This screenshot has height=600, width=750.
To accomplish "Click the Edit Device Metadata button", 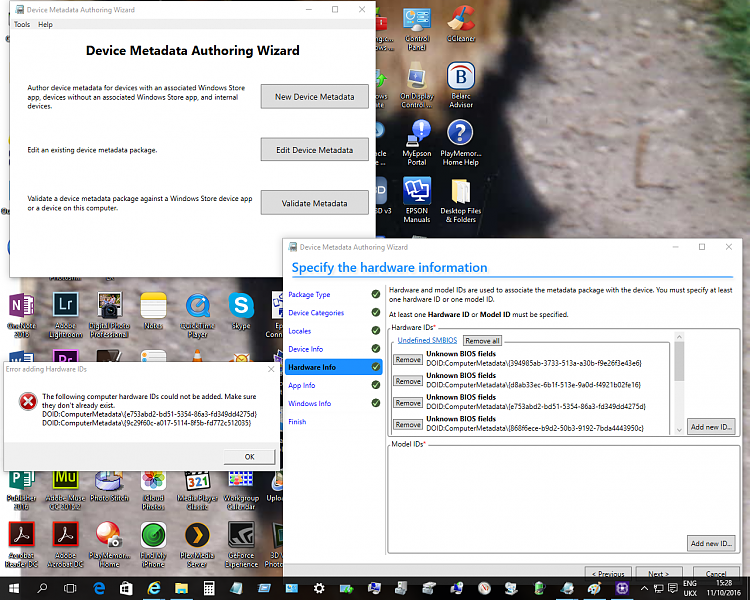I will [314, 150].
